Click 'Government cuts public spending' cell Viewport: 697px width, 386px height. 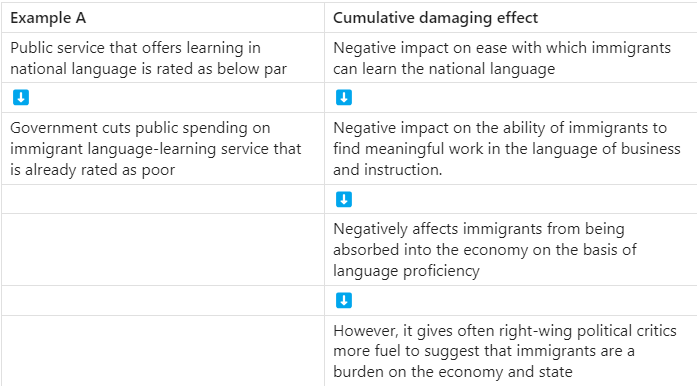163,149
